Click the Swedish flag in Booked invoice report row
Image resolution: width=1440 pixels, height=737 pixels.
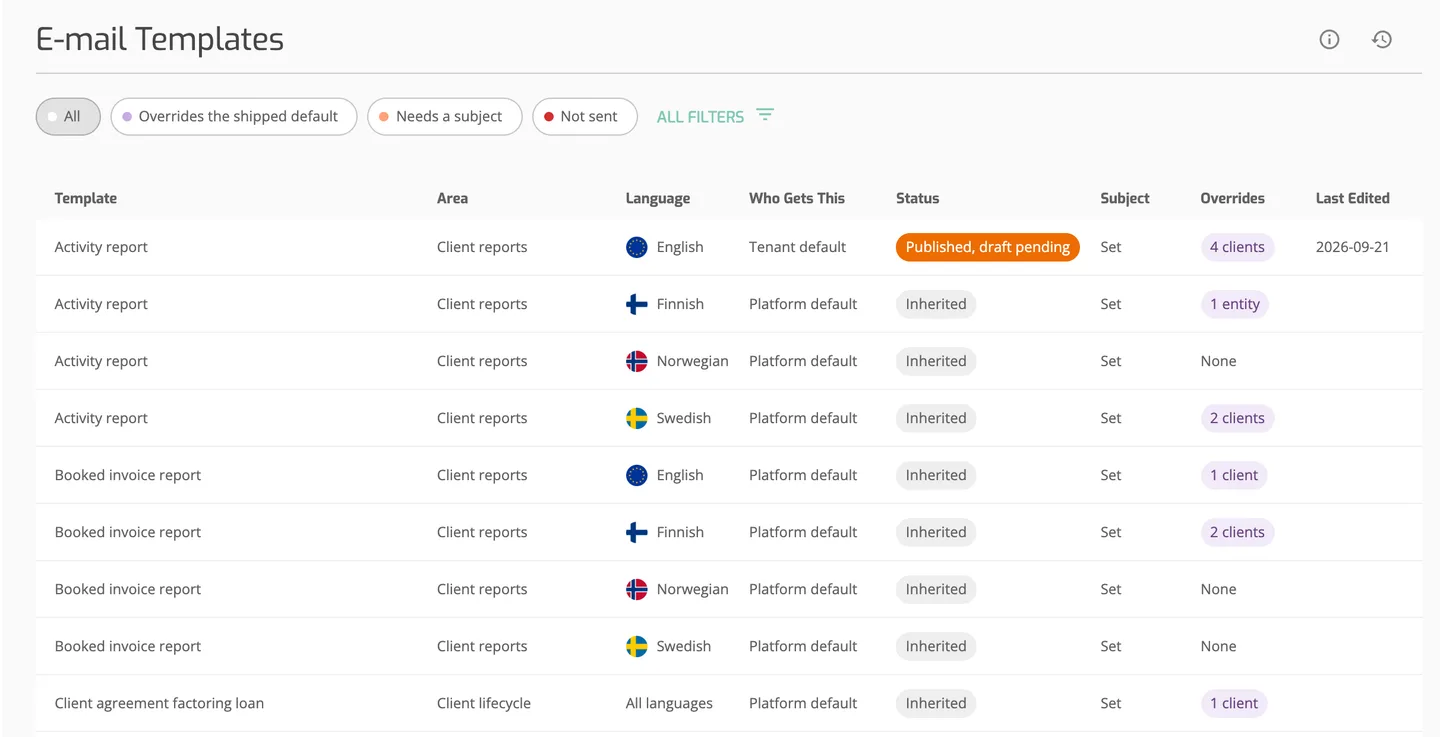tap(637, 646)
